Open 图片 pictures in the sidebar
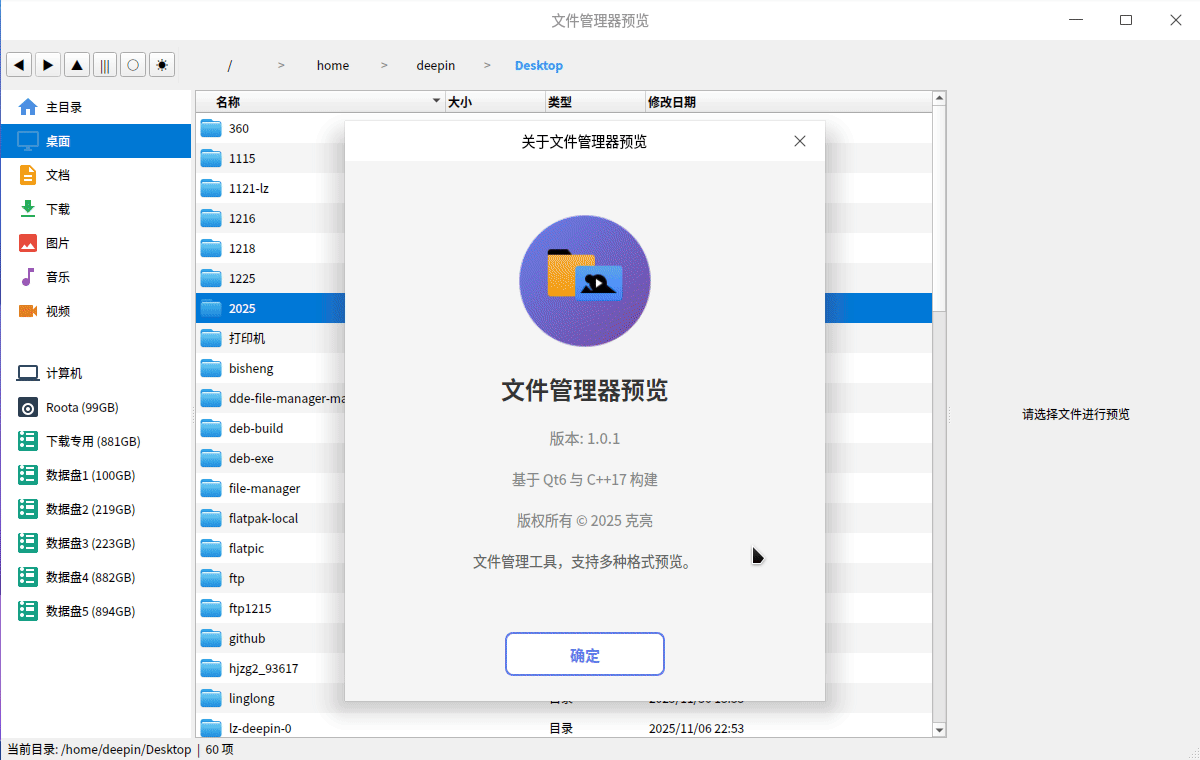The height and width of the screenshot is (760, 1200). click(95, 243)
